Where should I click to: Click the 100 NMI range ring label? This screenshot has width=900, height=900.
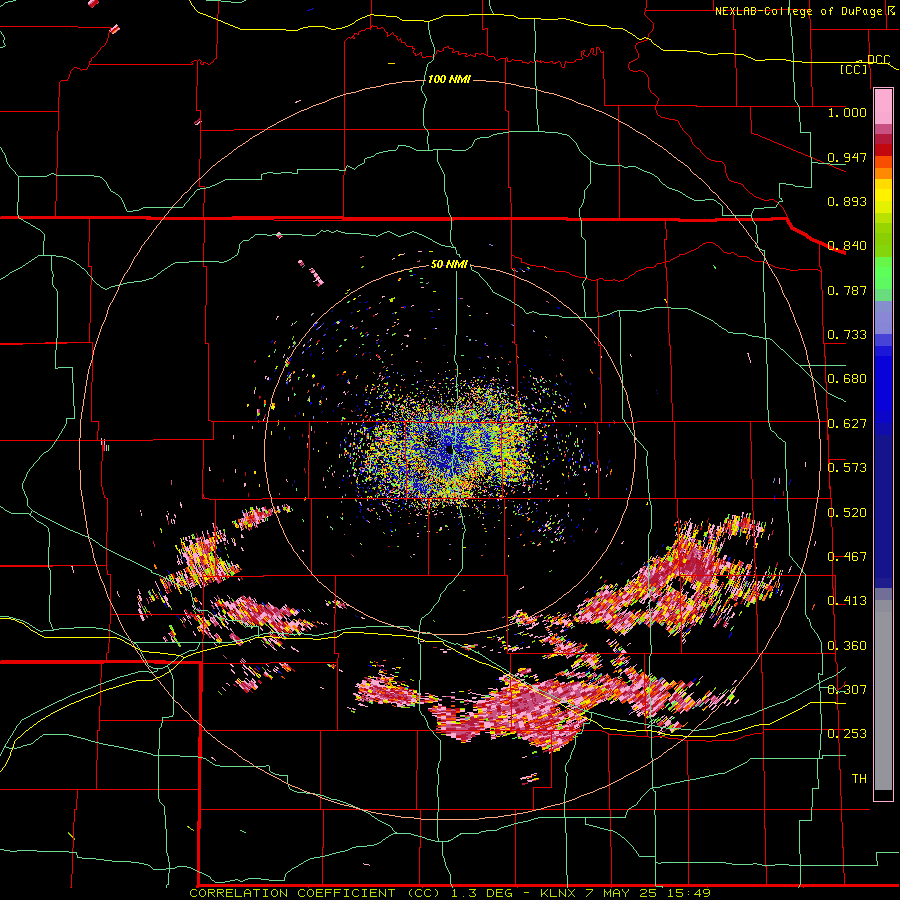(x=449, y=79)
